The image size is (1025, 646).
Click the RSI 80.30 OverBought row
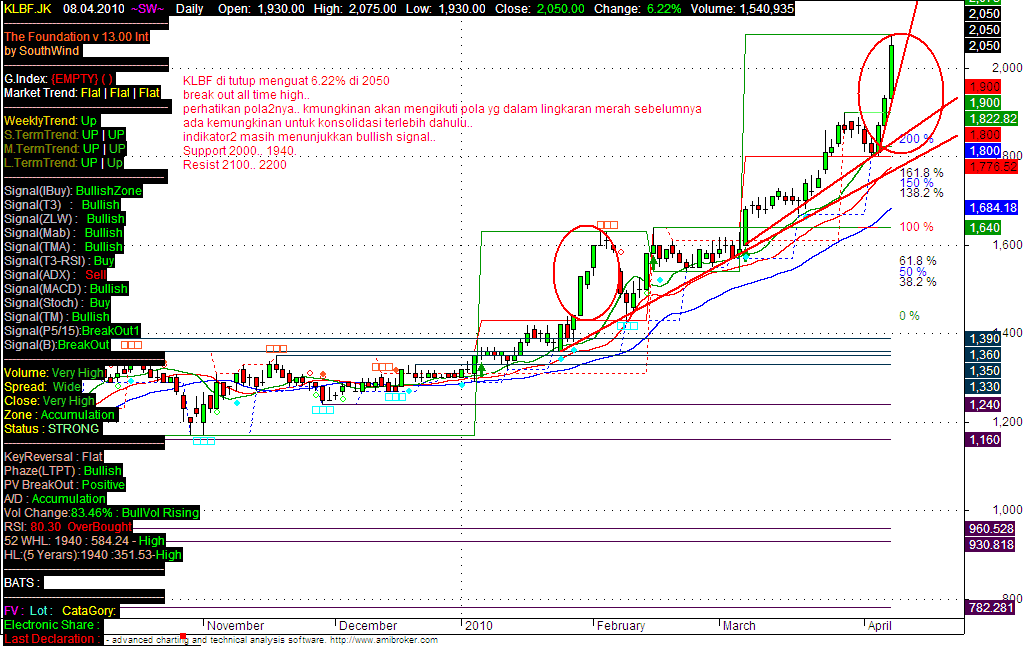(x=68, y=527)
